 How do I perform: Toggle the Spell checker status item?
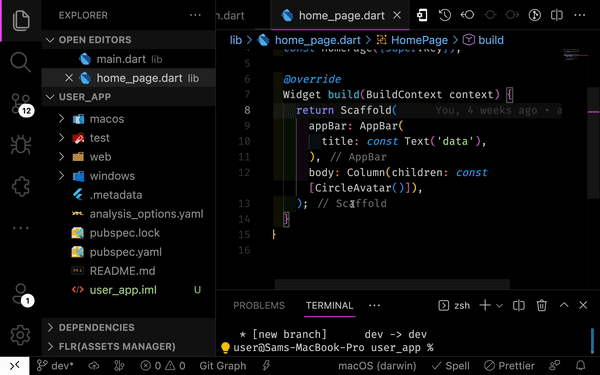tap(450, 366)
